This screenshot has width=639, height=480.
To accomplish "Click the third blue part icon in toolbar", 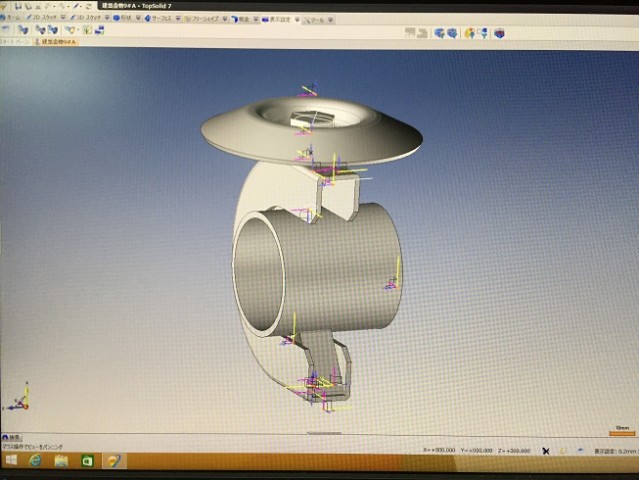I will pyautogui.click(x=40, y=30).
